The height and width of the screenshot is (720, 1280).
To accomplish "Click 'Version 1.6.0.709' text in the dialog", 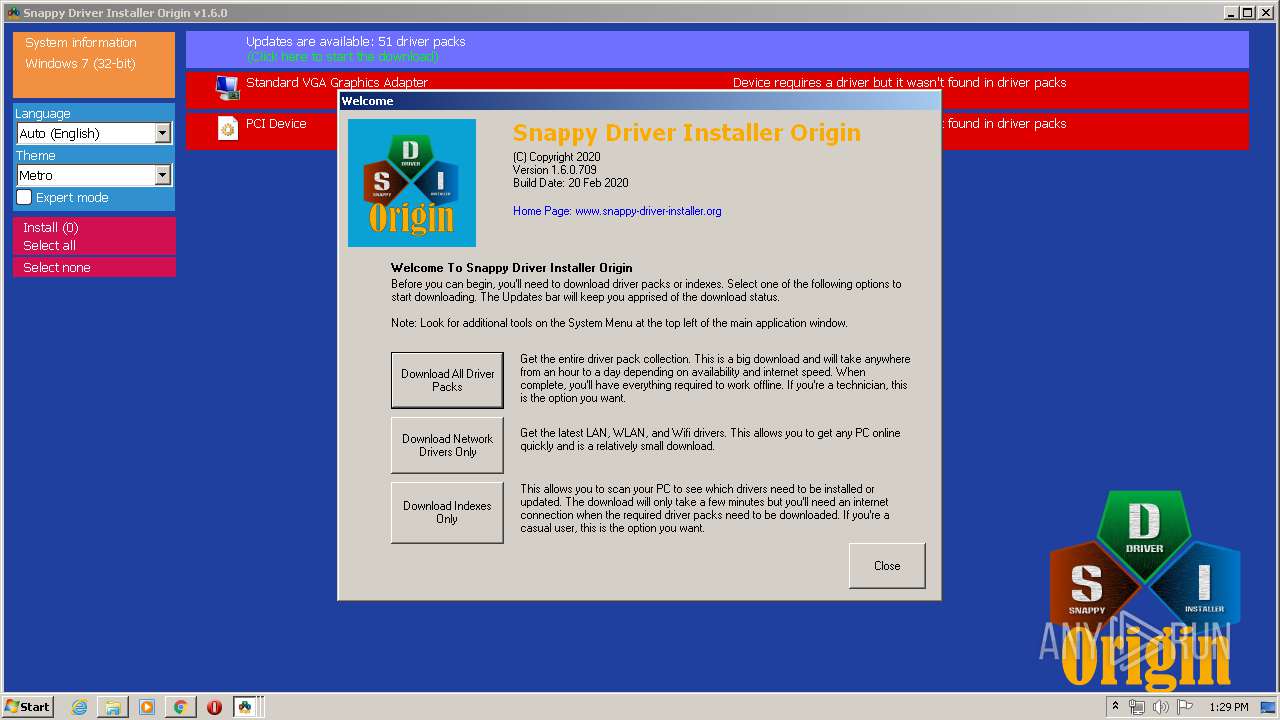I will click(x=555, y=170).
